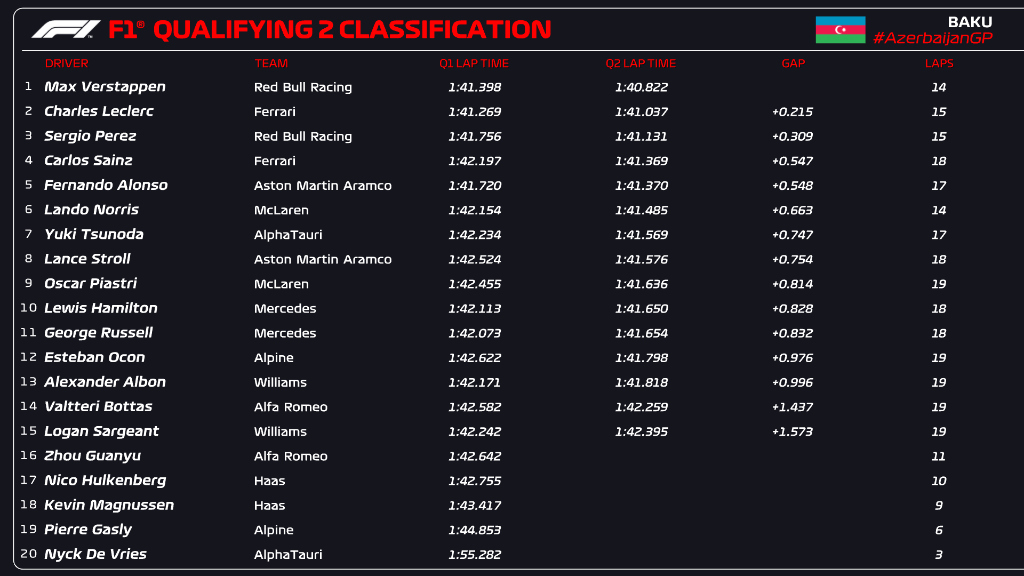Viewport: 1024px width, 576px height.
Task: Click the TEAM column header
Action: [271, 63]
